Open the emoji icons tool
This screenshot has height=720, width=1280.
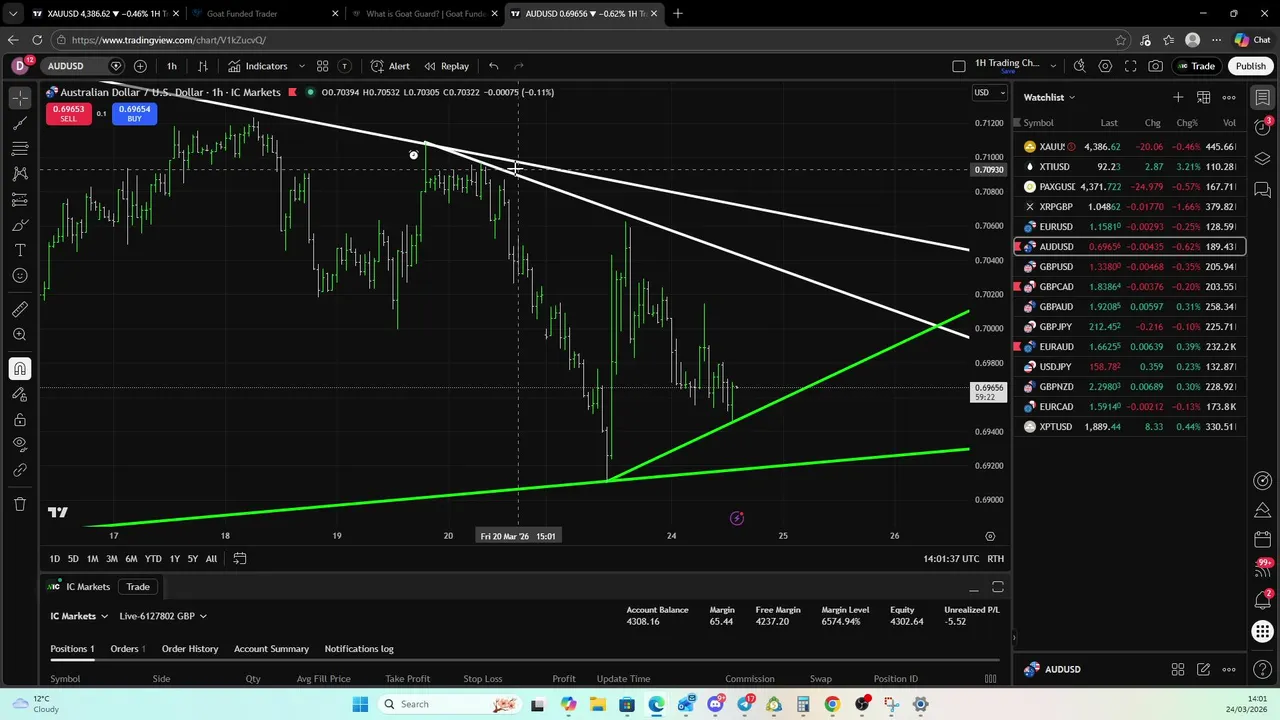click(20, 276)
